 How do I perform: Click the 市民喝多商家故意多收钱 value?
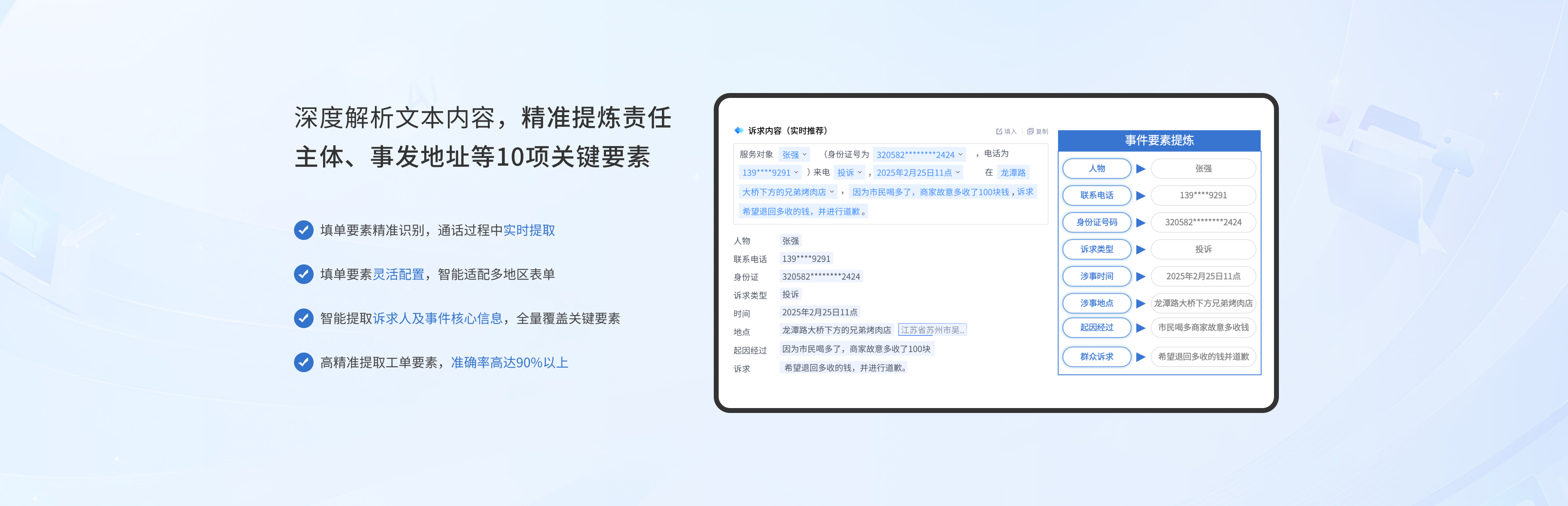tap(1203, 328)
